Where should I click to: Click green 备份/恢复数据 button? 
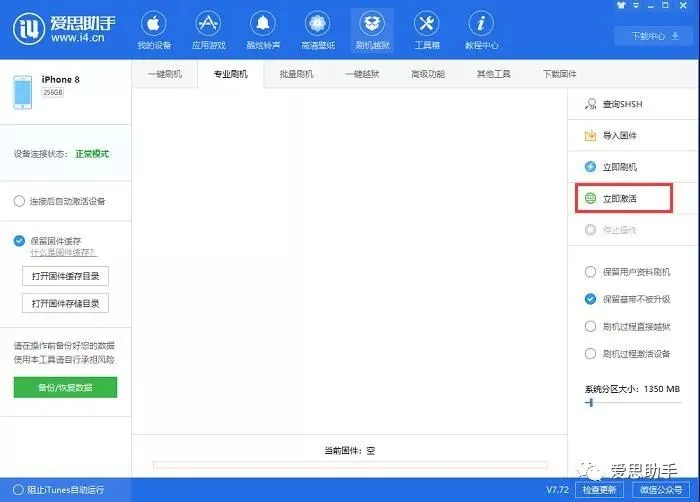coord(65,387)
